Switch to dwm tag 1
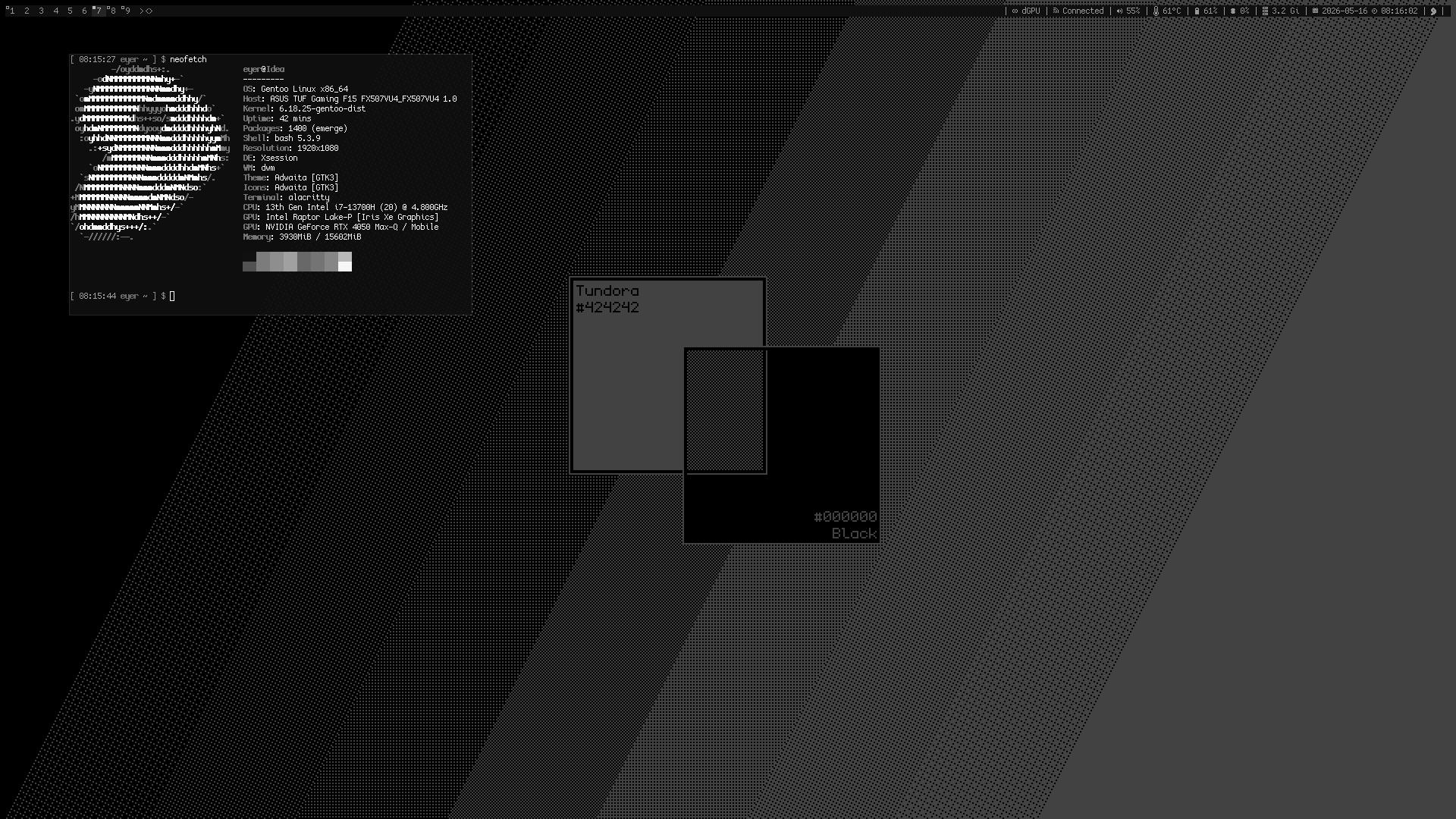The image size is (1456, 819). [x=11, y=11]
